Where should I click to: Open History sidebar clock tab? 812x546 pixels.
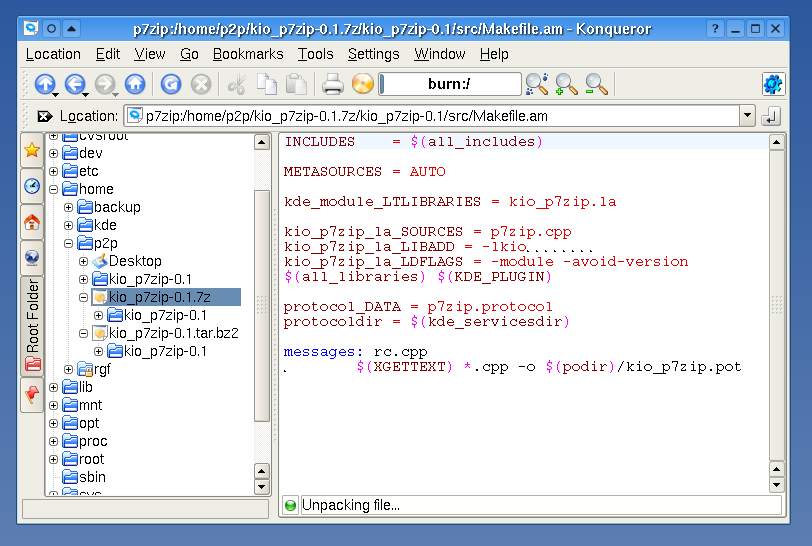[32, 186]
